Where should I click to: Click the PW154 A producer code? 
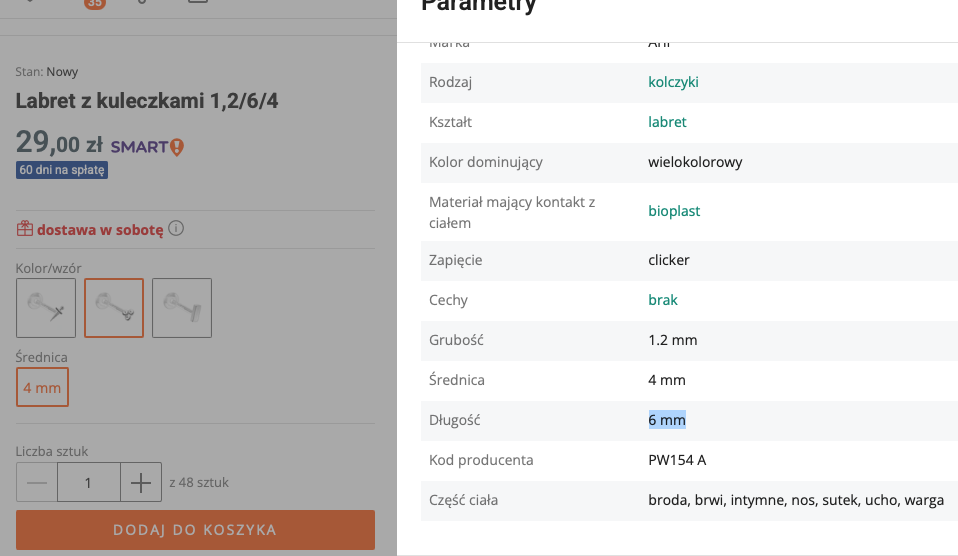click(677, 460)
